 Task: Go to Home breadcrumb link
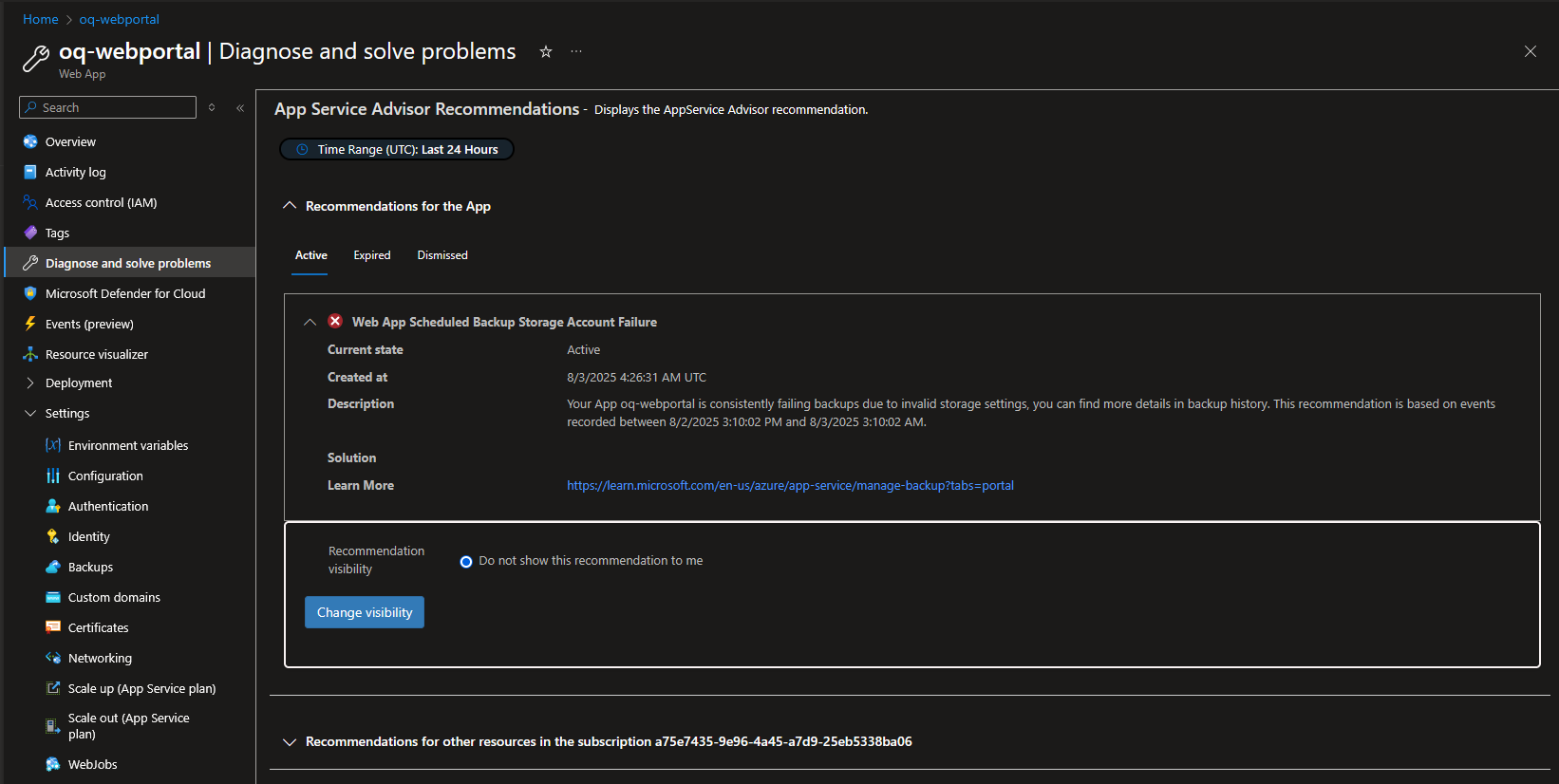41,19
